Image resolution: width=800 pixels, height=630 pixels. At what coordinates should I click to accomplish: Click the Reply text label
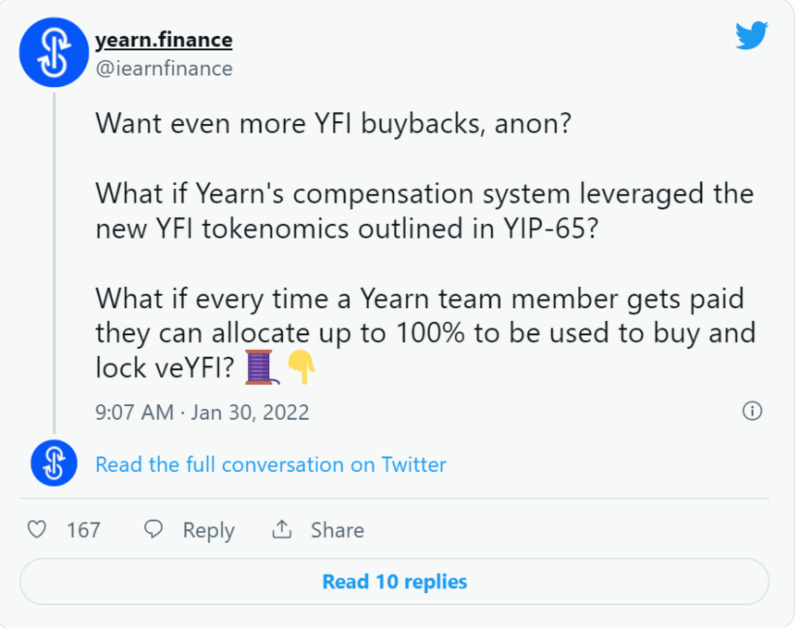click(209, 530)
